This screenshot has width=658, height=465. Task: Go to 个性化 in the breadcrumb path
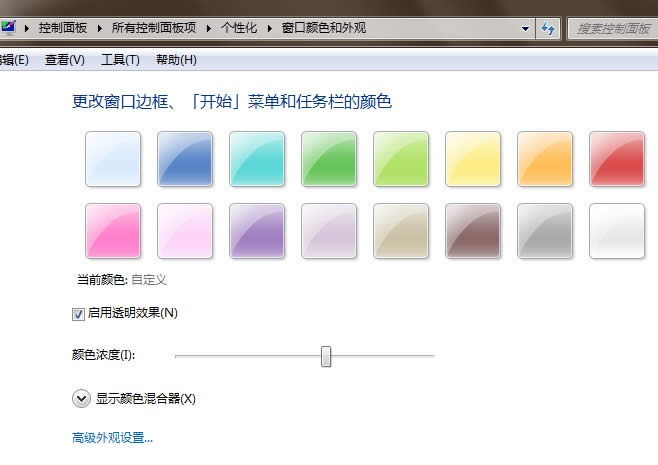coord(240,28)
